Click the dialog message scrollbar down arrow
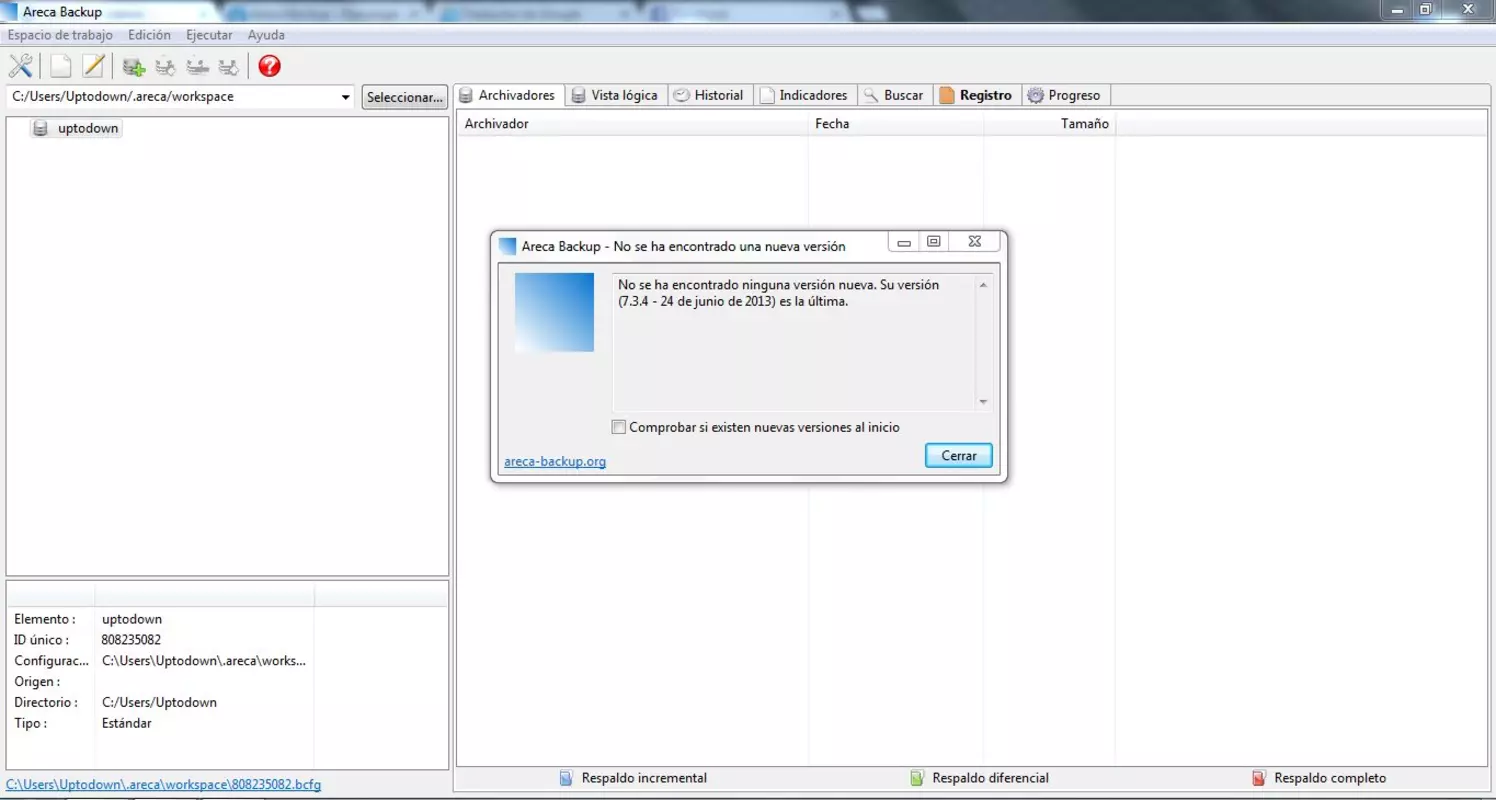The width and height of the screenshot is (1496, 800). (x=983, y=402)
